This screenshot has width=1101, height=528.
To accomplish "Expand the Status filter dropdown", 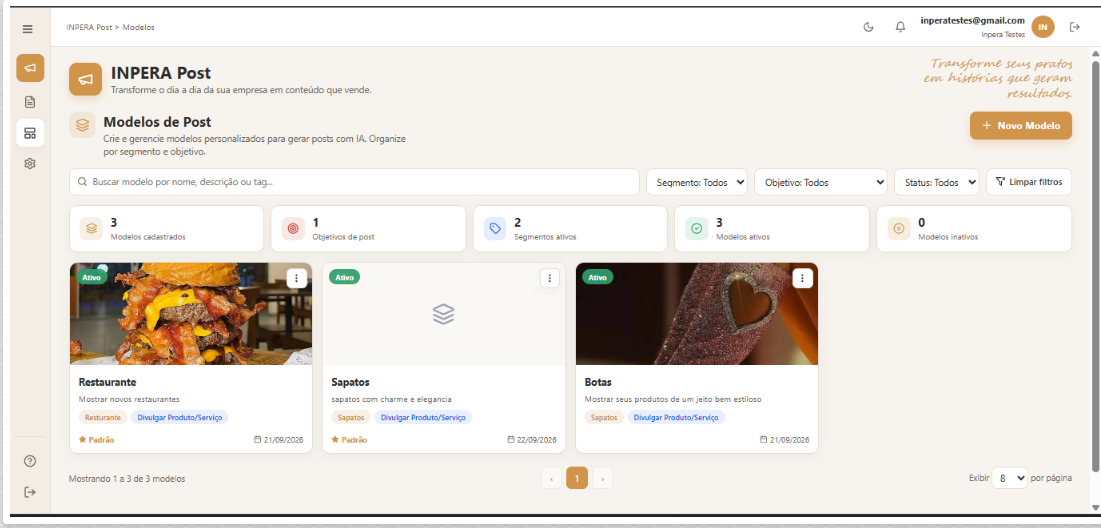I will pos(937,183).
